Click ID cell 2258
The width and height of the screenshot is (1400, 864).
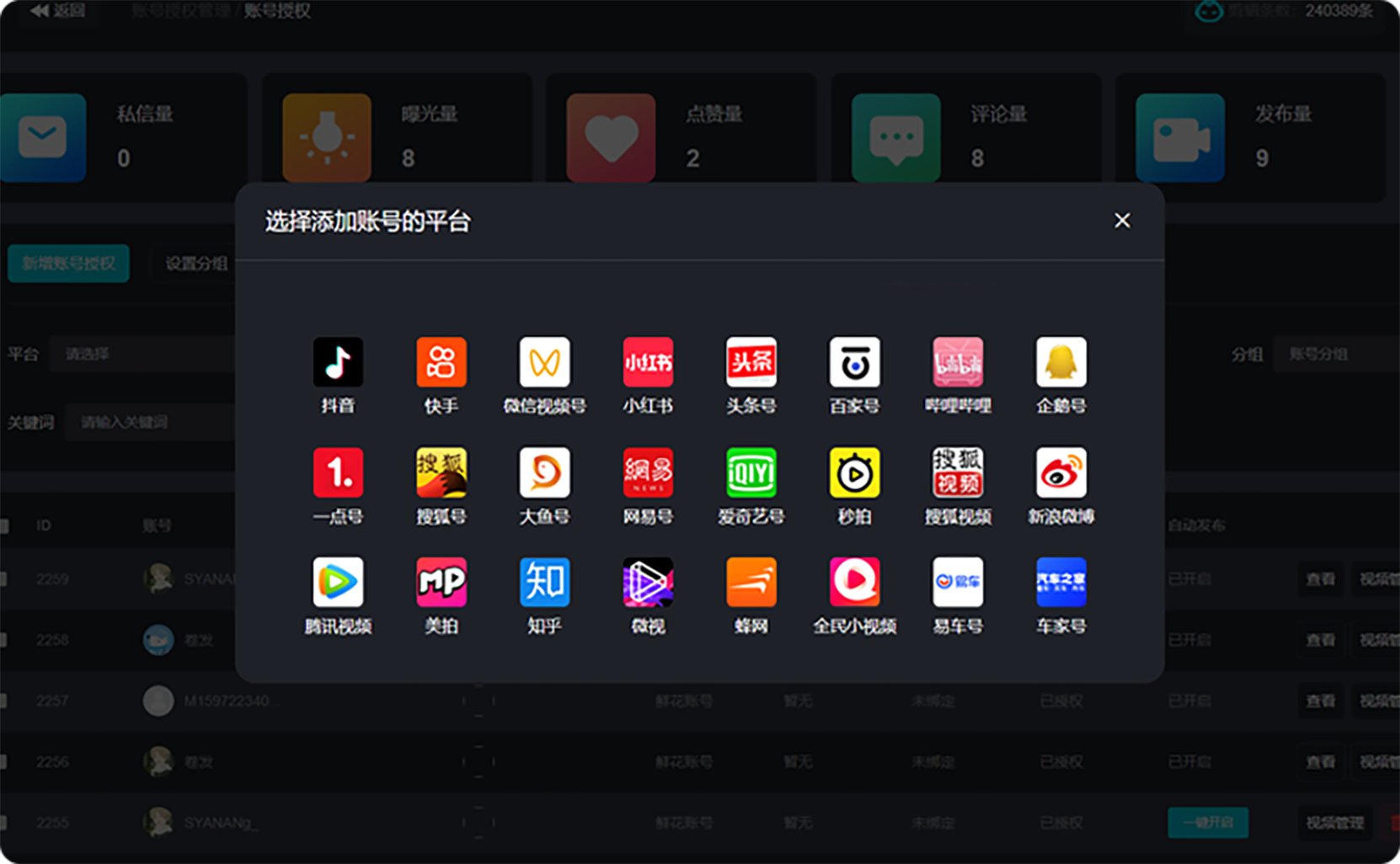tap(52, 640)
